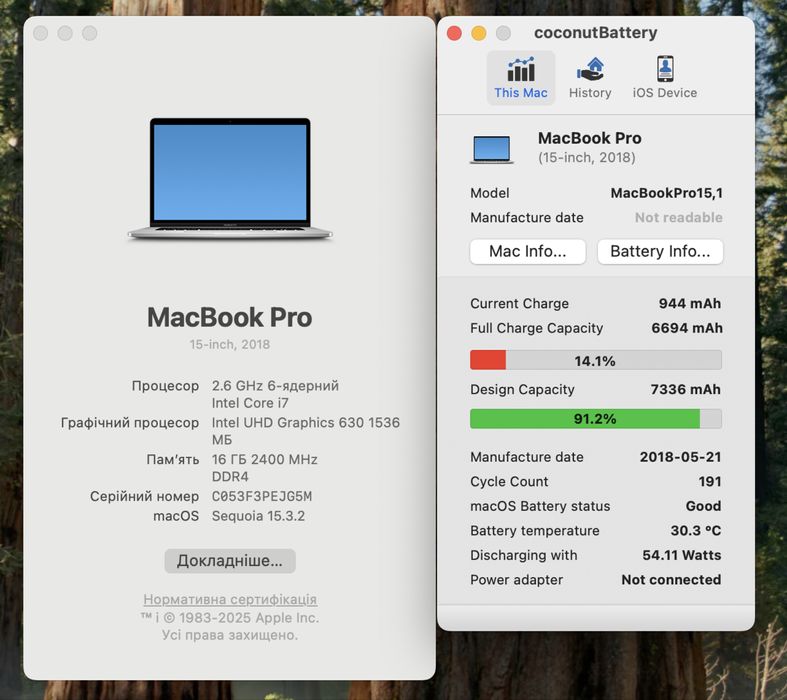787x700 pixels.
Task: Click the Power adapter Not connected value
Action: [x=671, y=580]
